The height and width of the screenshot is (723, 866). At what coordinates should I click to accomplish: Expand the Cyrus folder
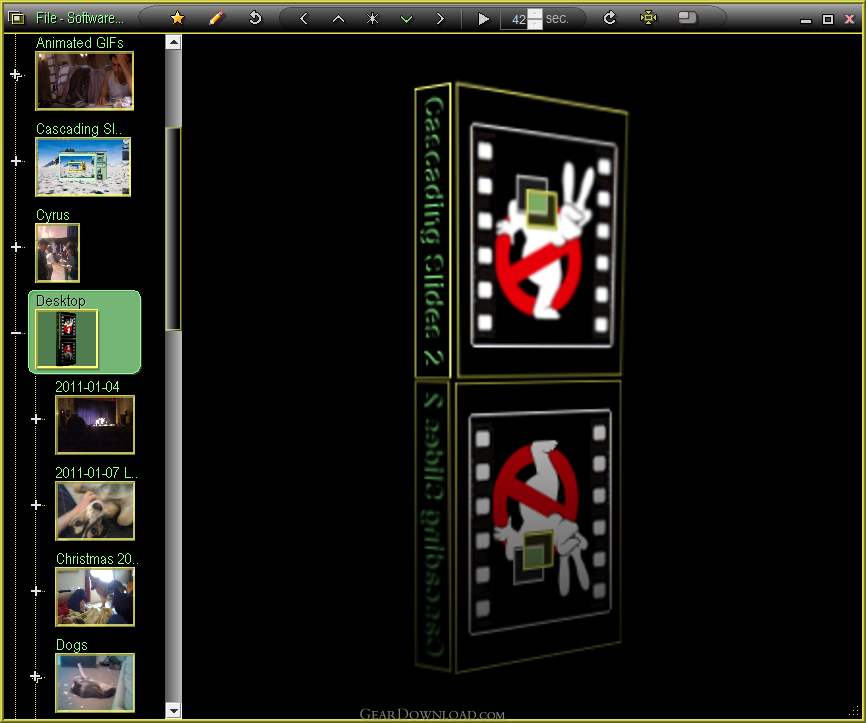click(16, 247)
